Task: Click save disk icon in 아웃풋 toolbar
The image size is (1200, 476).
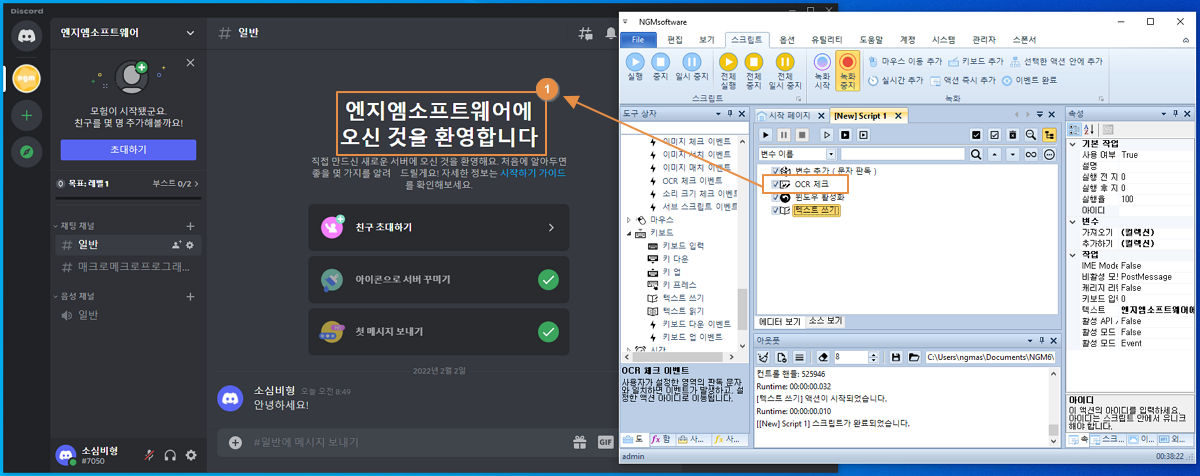Action: [896, 357]
